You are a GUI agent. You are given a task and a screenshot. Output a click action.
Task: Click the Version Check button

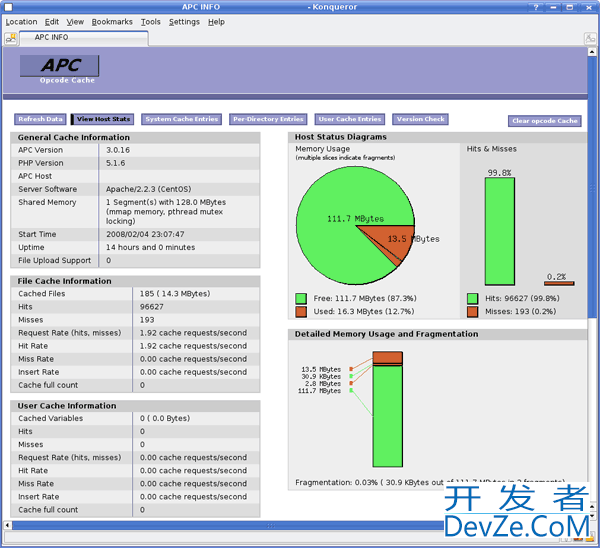420,119
